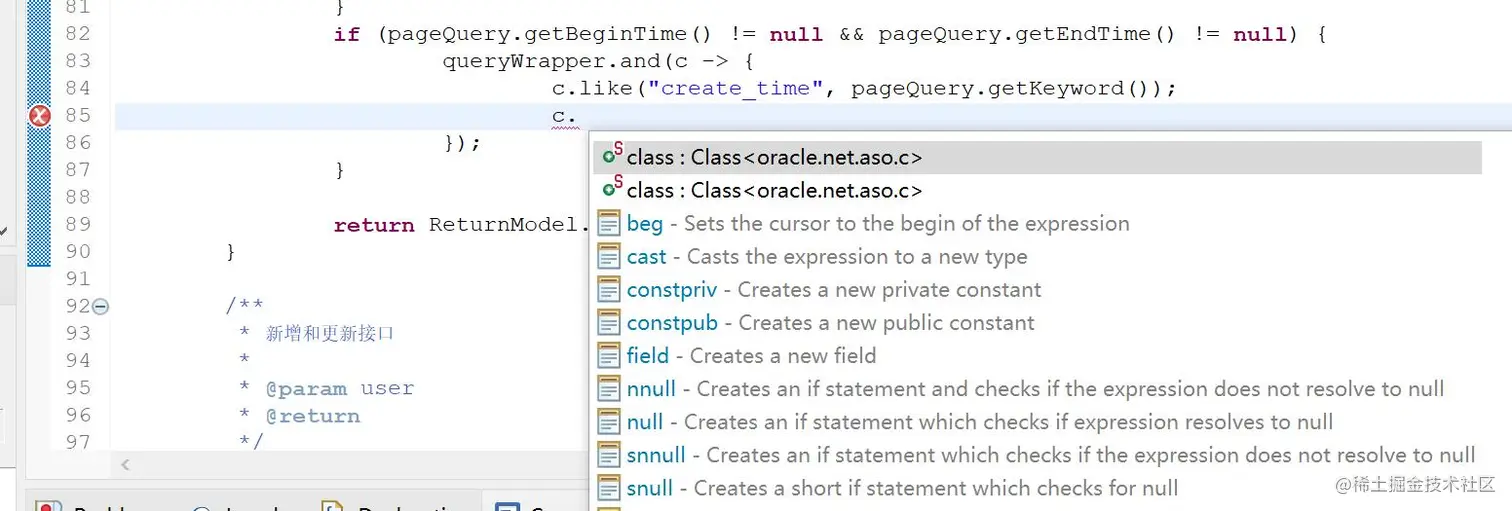Click the error marker on line 85
The width and height of the screenshot is (1512, 511).
38,116
